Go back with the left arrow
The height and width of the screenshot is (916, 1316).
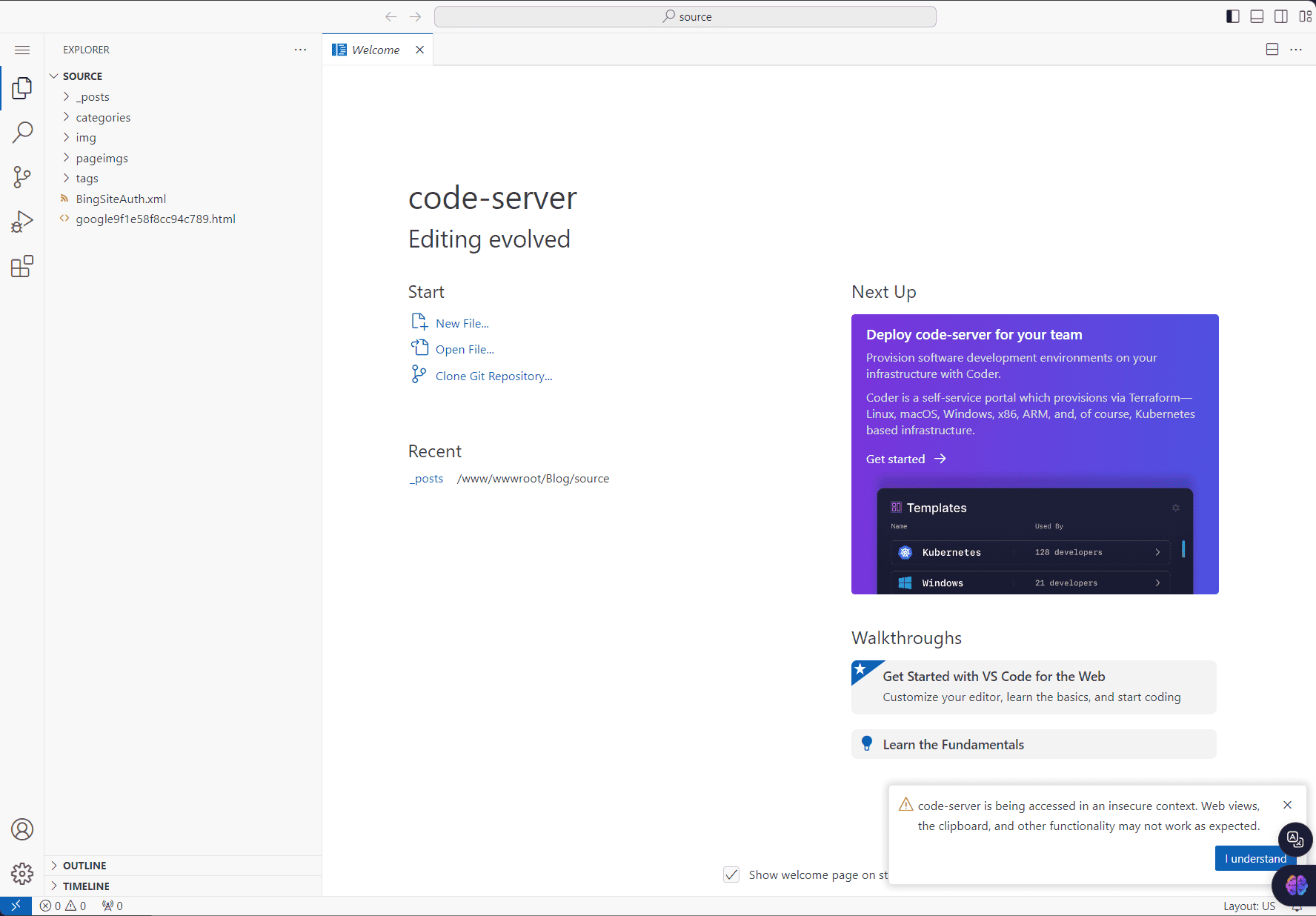coord(391,16)
